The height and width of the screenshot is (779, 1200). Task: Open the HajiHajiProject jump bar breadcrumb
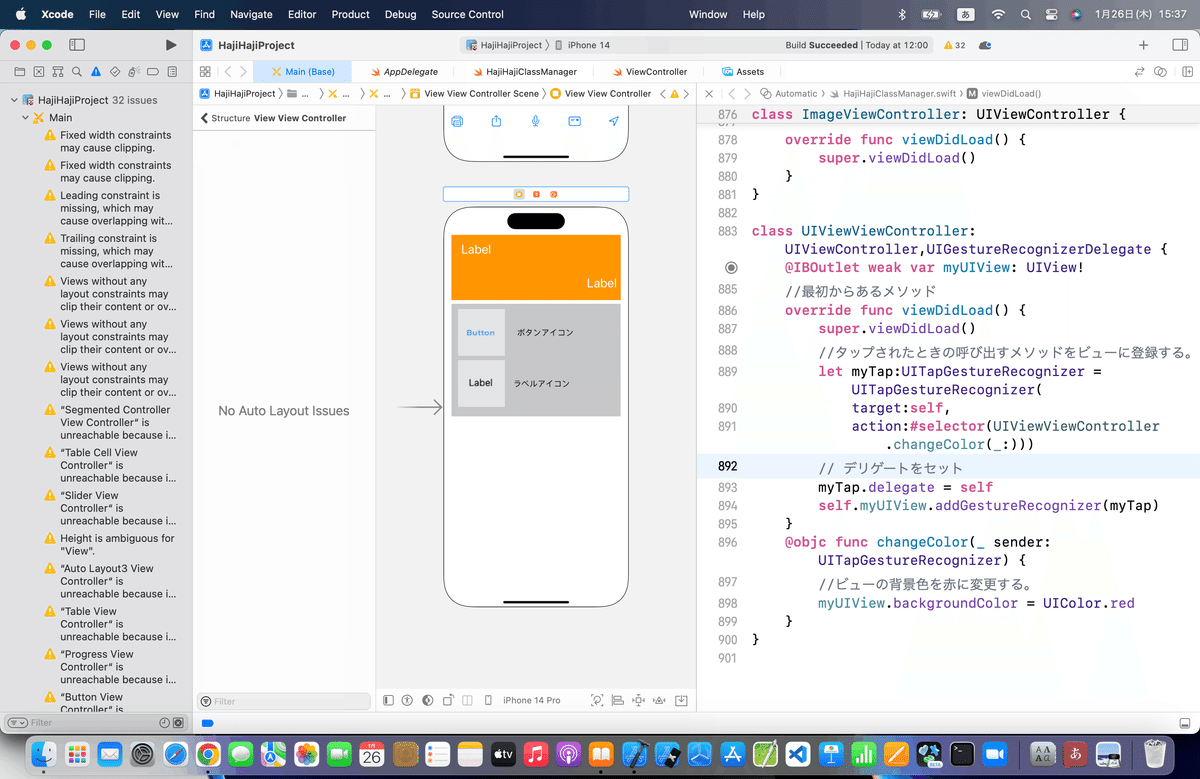(238, 94)
